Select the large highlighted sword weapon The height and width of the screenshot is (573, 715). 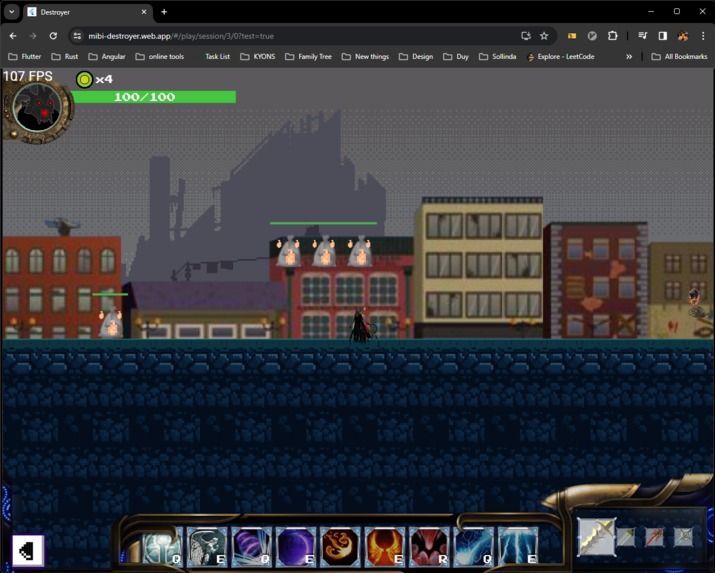pyautogui.click(x=596, y=537)
